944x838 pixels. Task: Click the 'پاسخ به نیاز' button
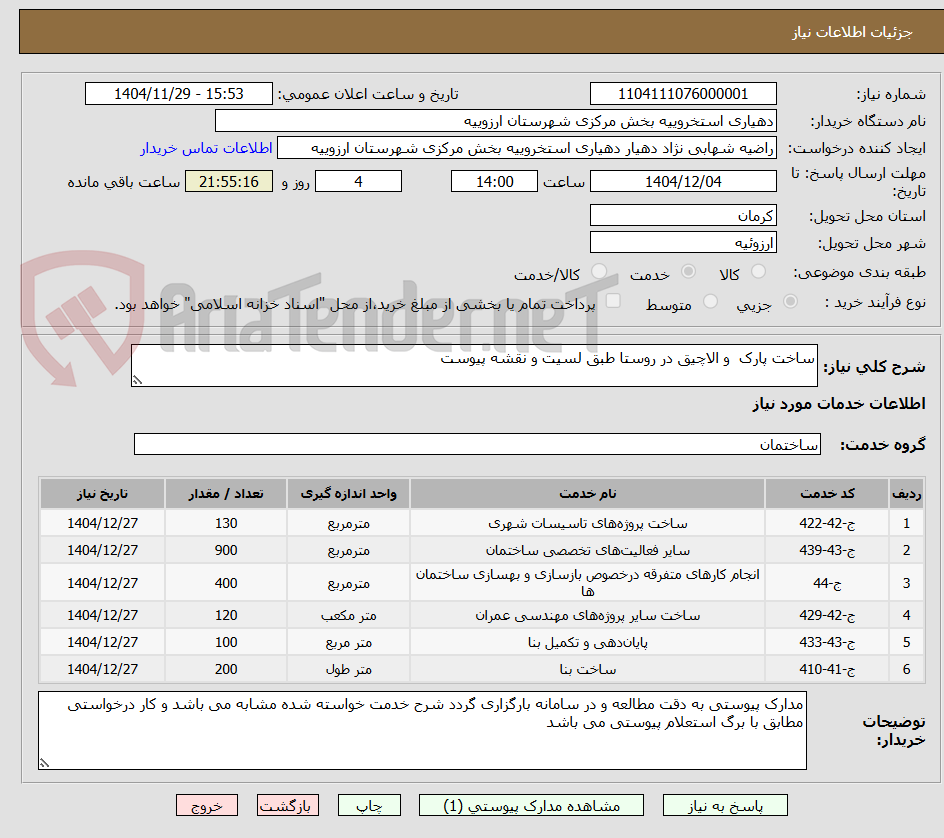click(725, 805)
